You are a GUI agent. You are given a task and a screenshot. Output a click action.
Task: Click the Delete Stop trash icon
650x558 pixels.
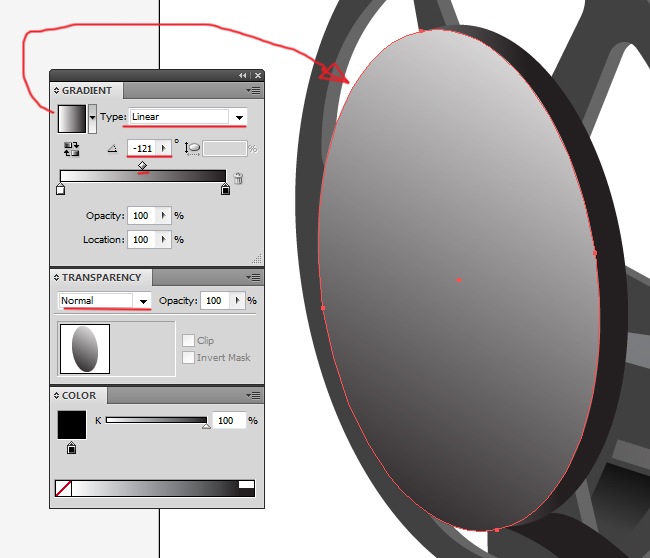[x=238, y=179]
